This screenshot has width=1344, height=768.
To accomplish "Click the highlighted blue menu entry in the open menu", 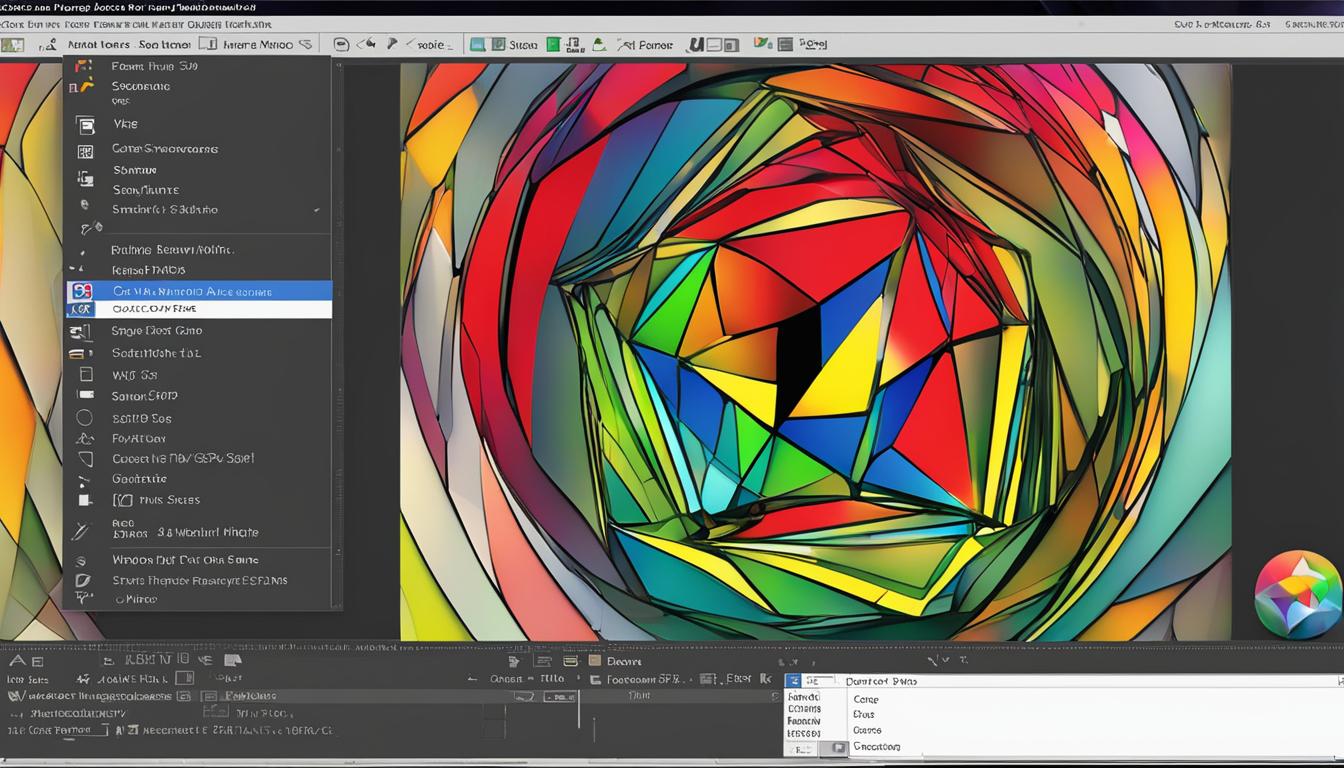I will click(x=200, y=292).
